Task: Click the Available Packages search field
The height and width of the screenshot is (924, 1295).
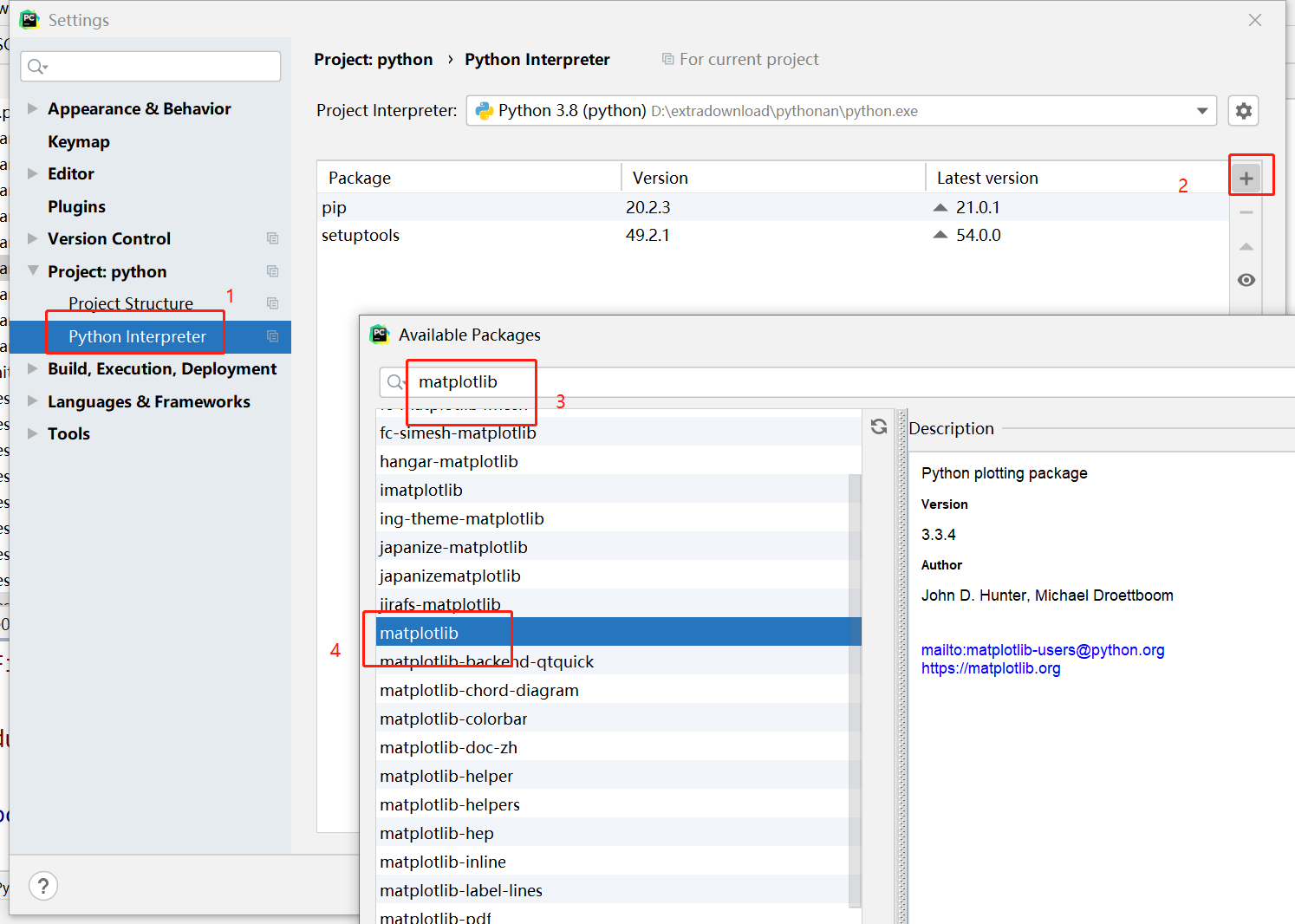Action: click(837, 382)
